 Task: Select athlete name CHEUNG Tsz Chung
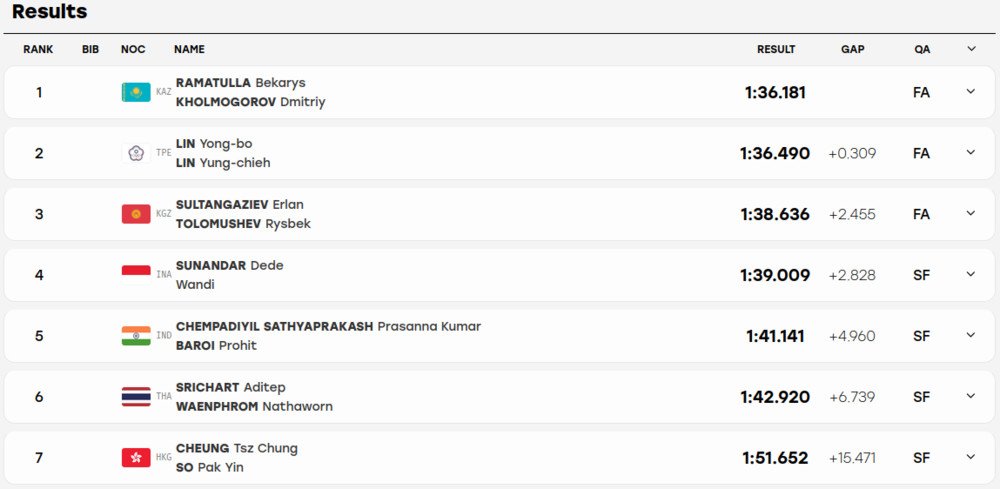[237, 448]
